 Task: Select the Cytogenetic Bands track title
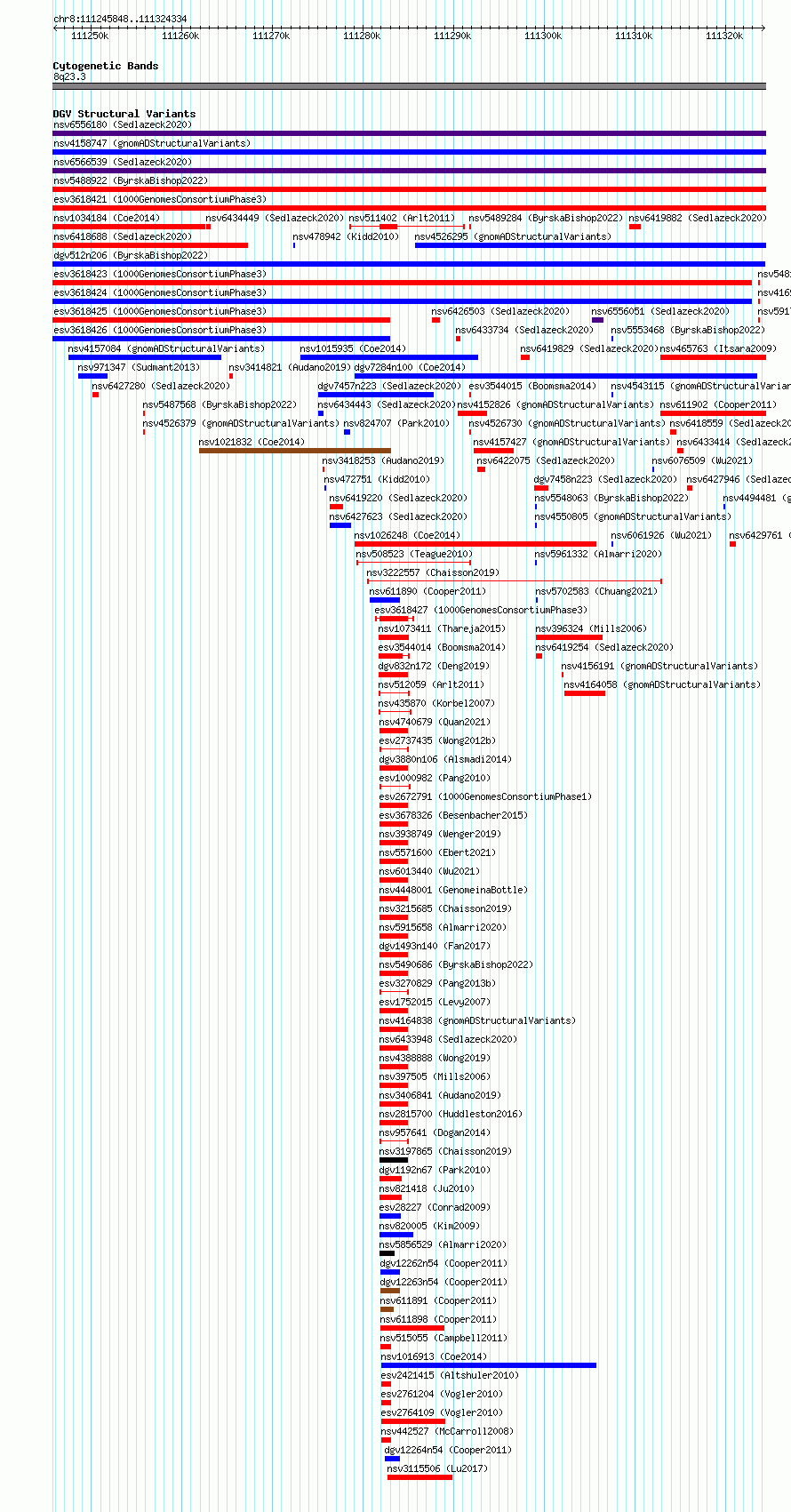[x=106, y=66]
